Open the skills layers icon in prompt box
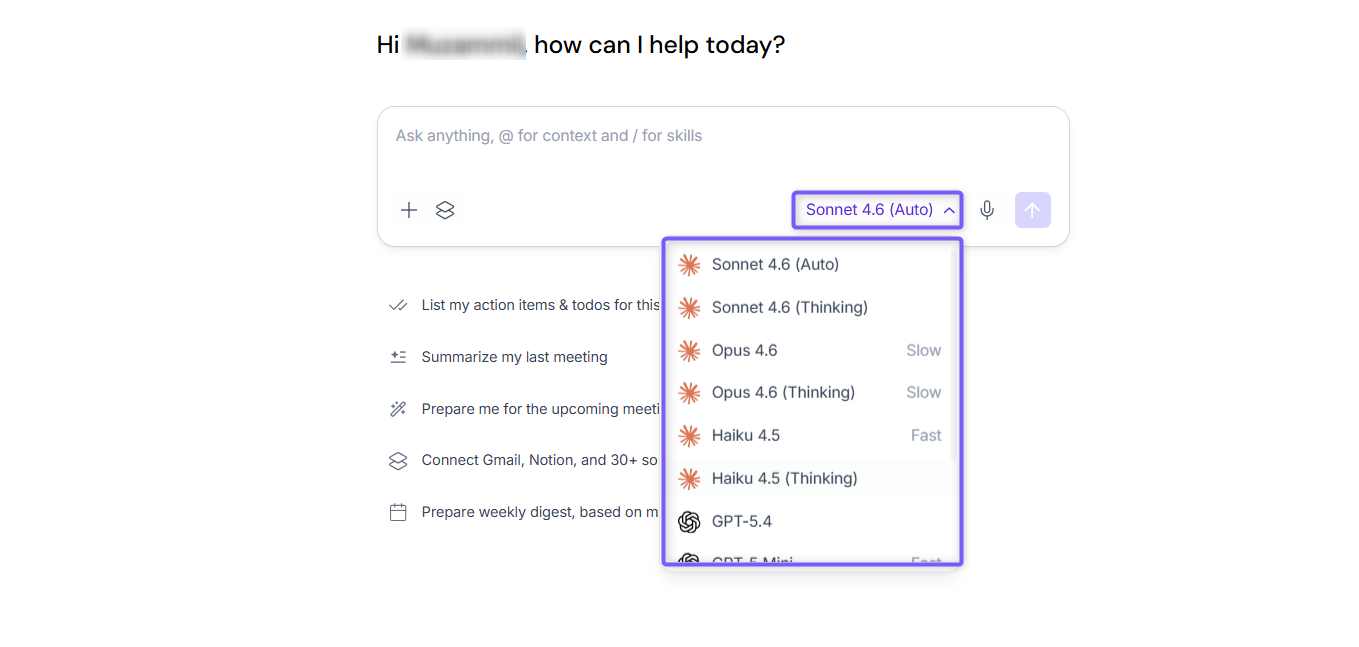The image size is (1359, 647). tap(445, 210)
